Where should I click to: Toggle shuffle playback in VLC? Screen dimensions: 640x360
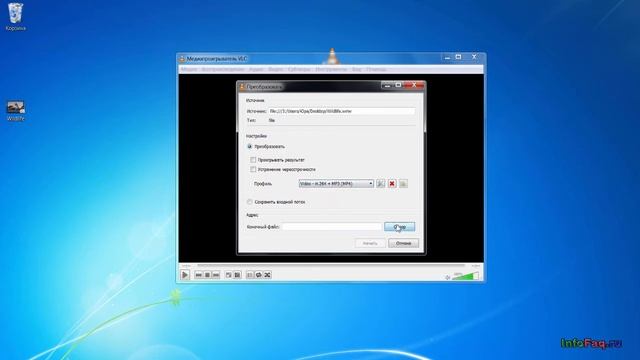point(267,275)
